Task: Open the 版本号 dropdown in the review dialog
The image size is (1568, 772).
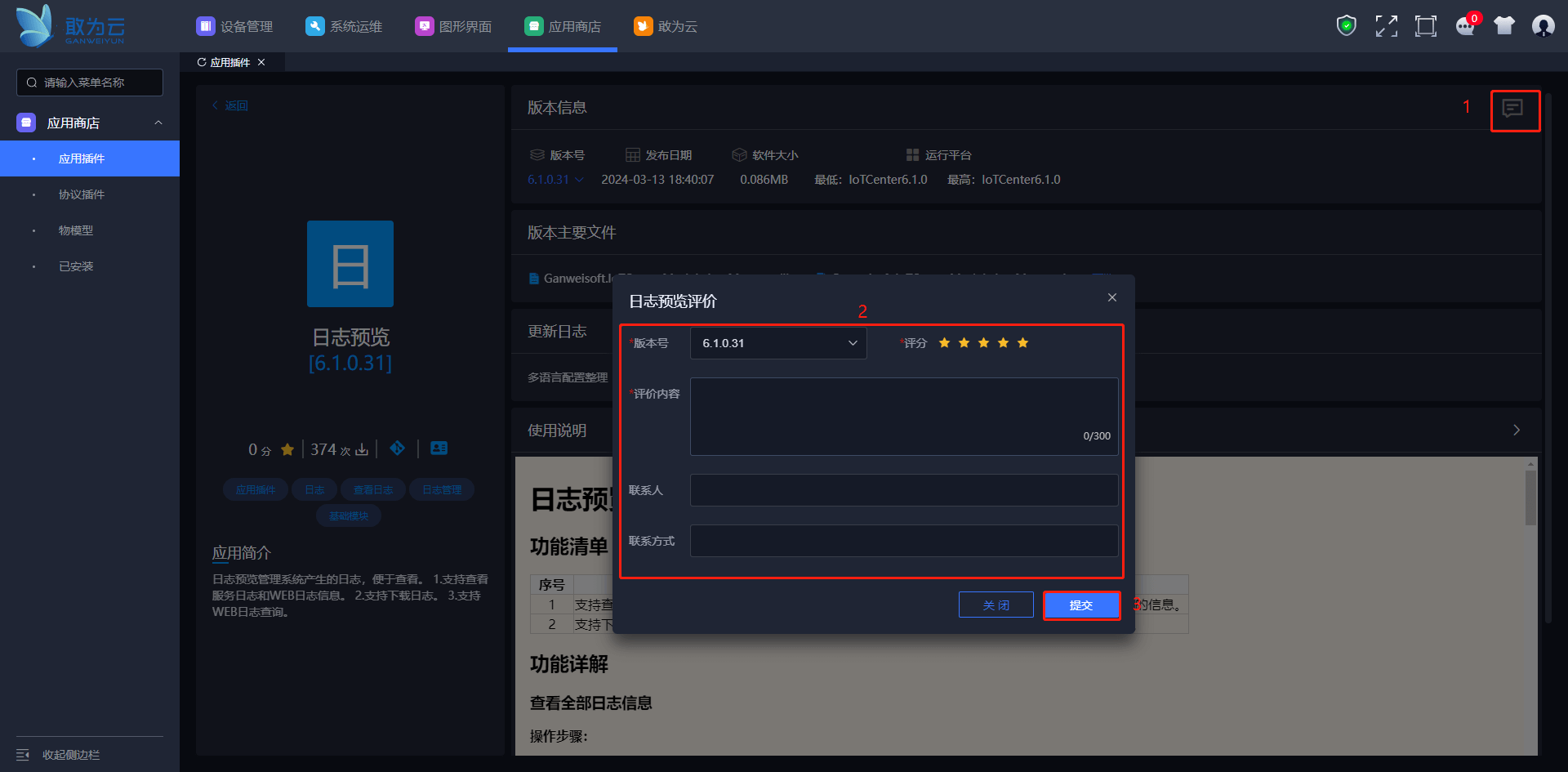Action: [x=778, y=343]
